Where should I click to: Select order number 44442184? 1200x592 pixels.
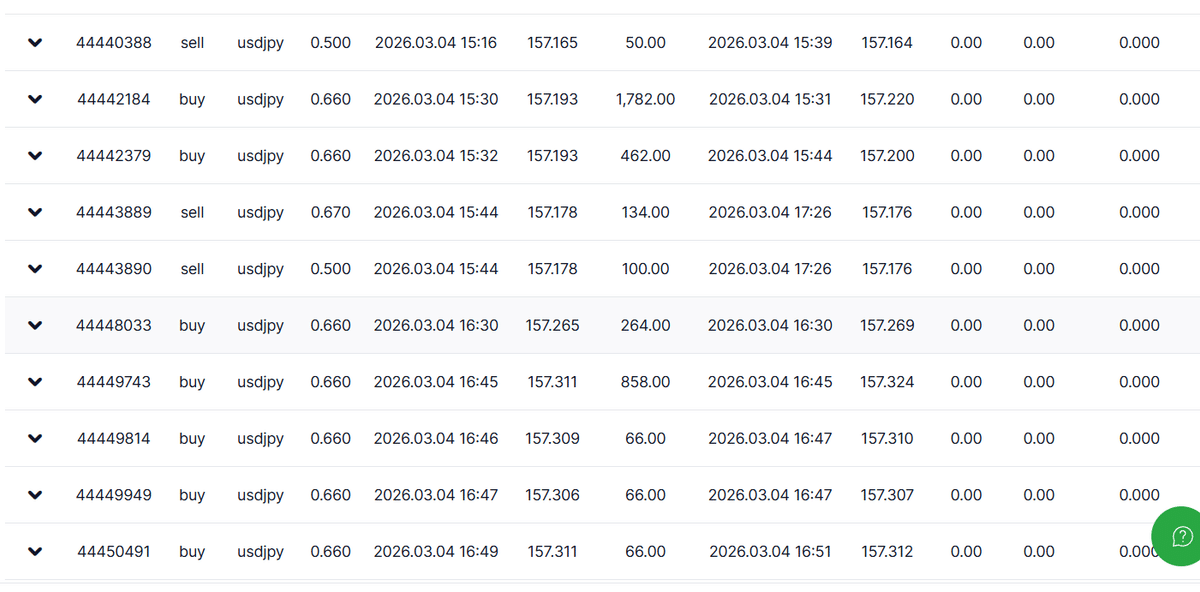[114, 99]
